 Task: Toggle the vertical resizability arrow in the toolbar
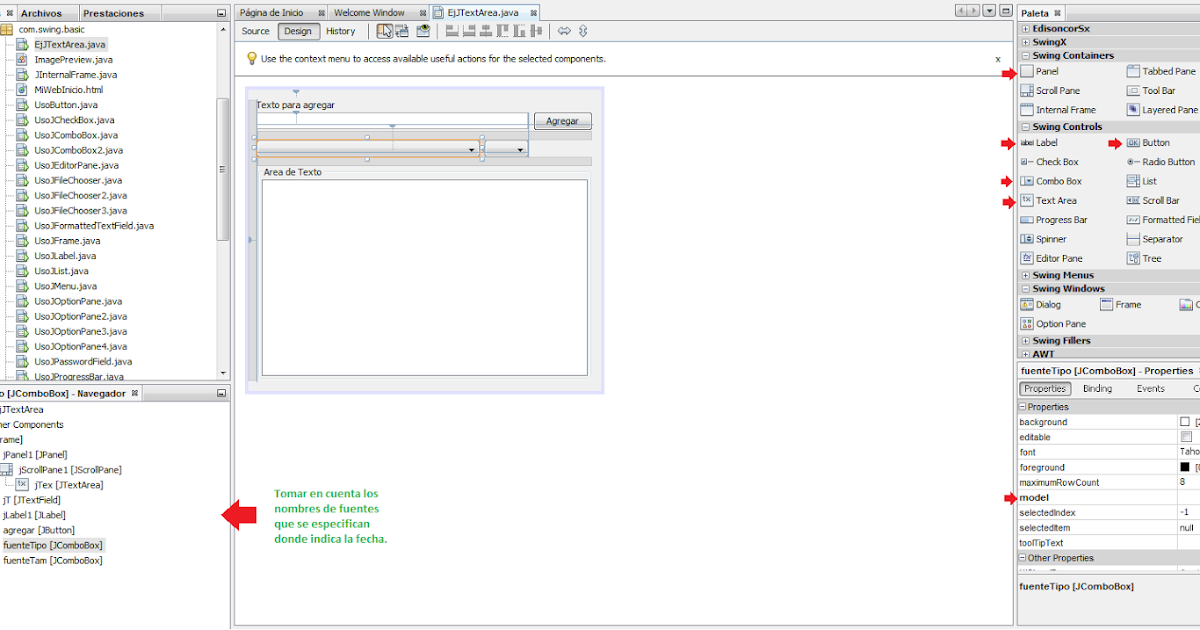point(583,31)
